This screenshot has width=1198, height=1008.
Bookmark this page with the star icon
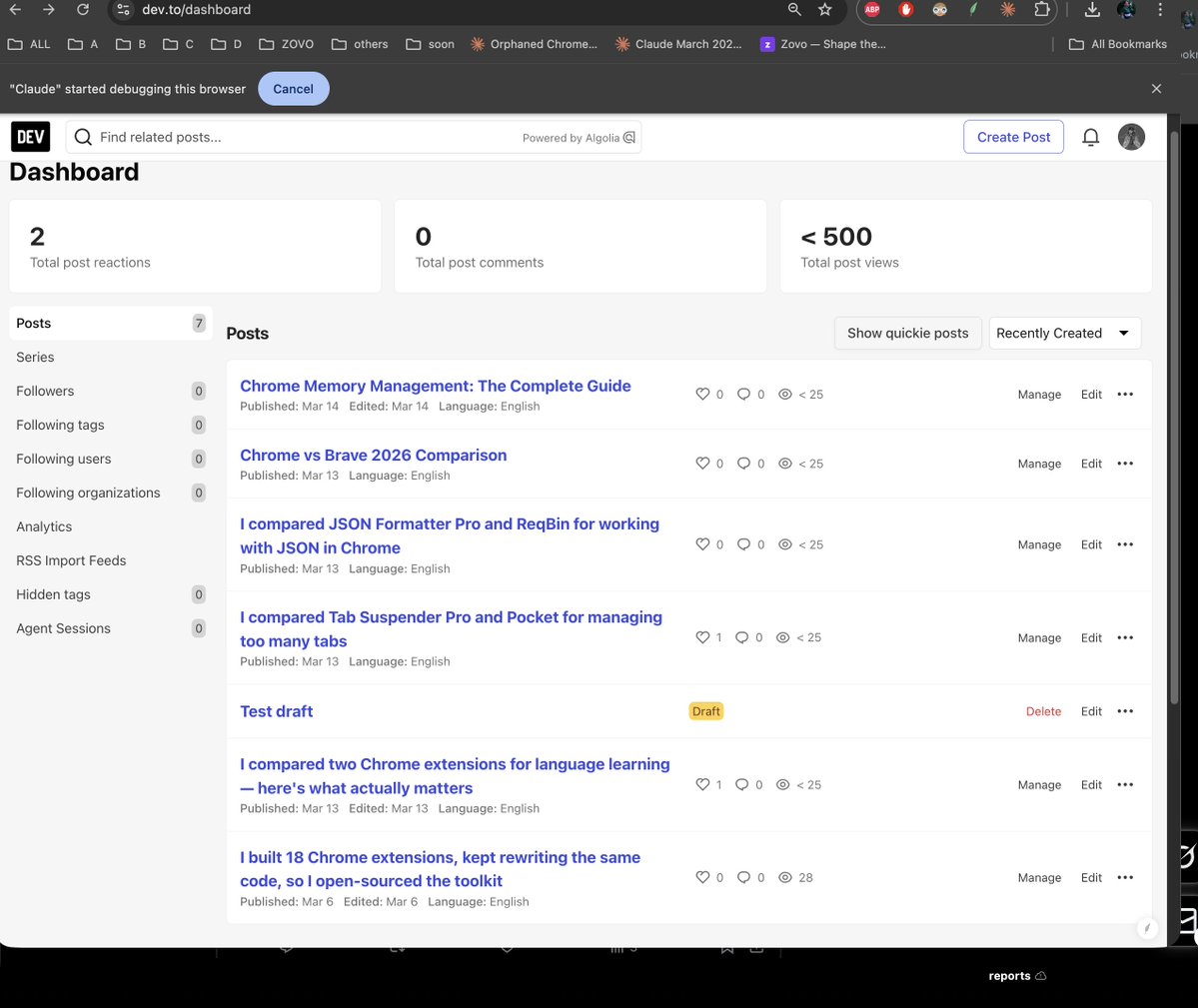pos(824,9)
